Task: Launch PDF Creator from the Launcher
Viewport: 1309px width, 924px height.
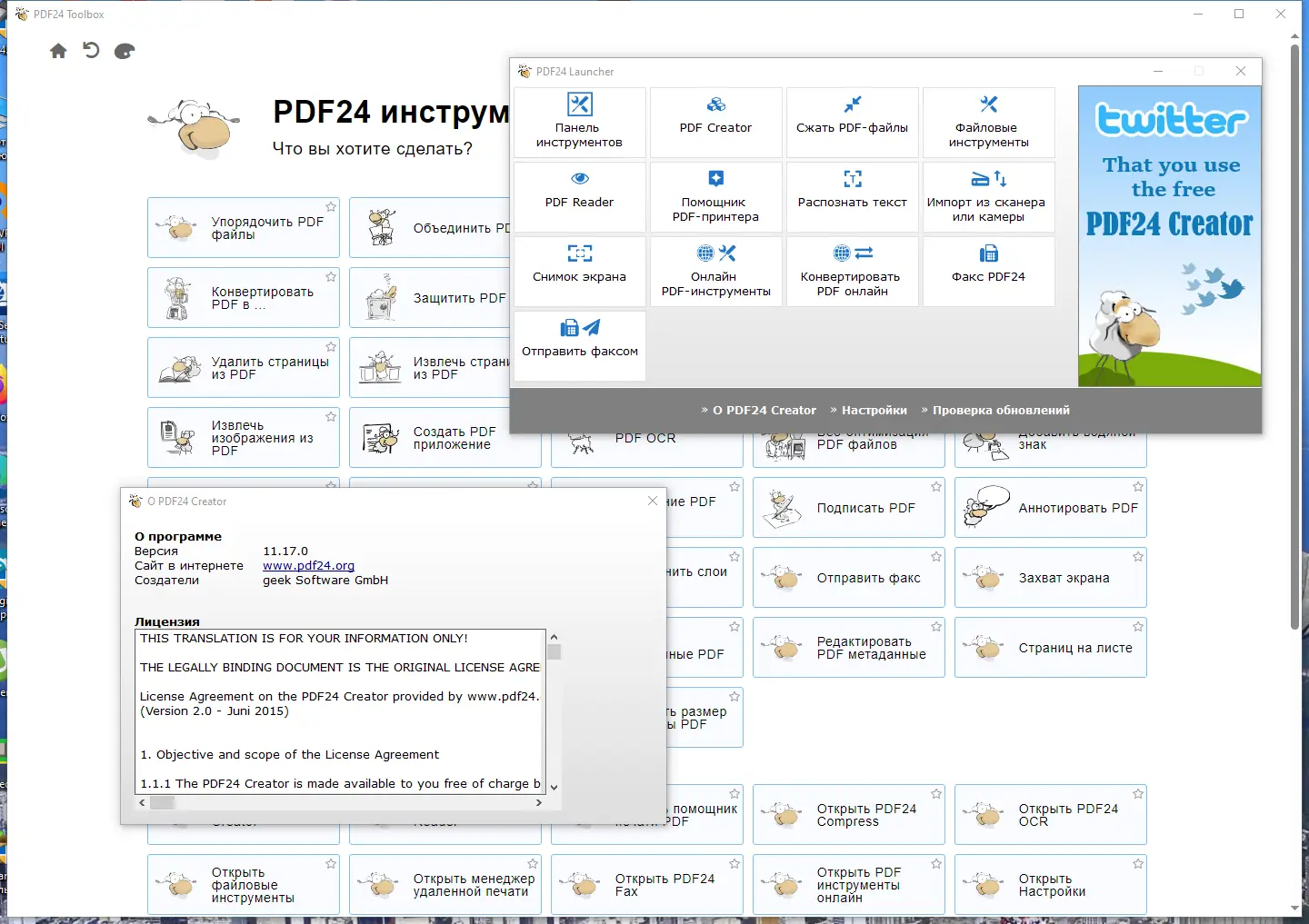Action: tap(716, 122)
